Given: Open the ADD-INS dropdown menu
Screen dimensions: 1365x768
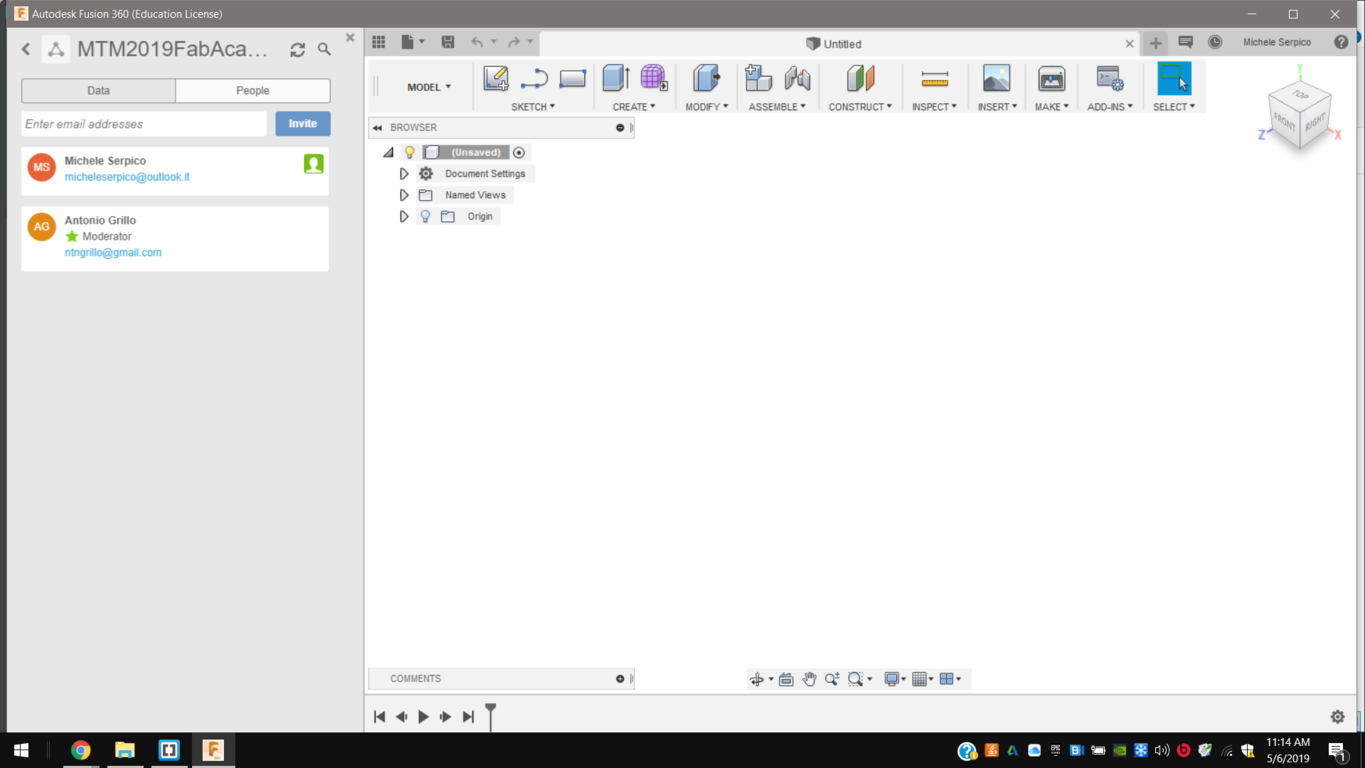Looking at the screenshot, I should 1110,106.
